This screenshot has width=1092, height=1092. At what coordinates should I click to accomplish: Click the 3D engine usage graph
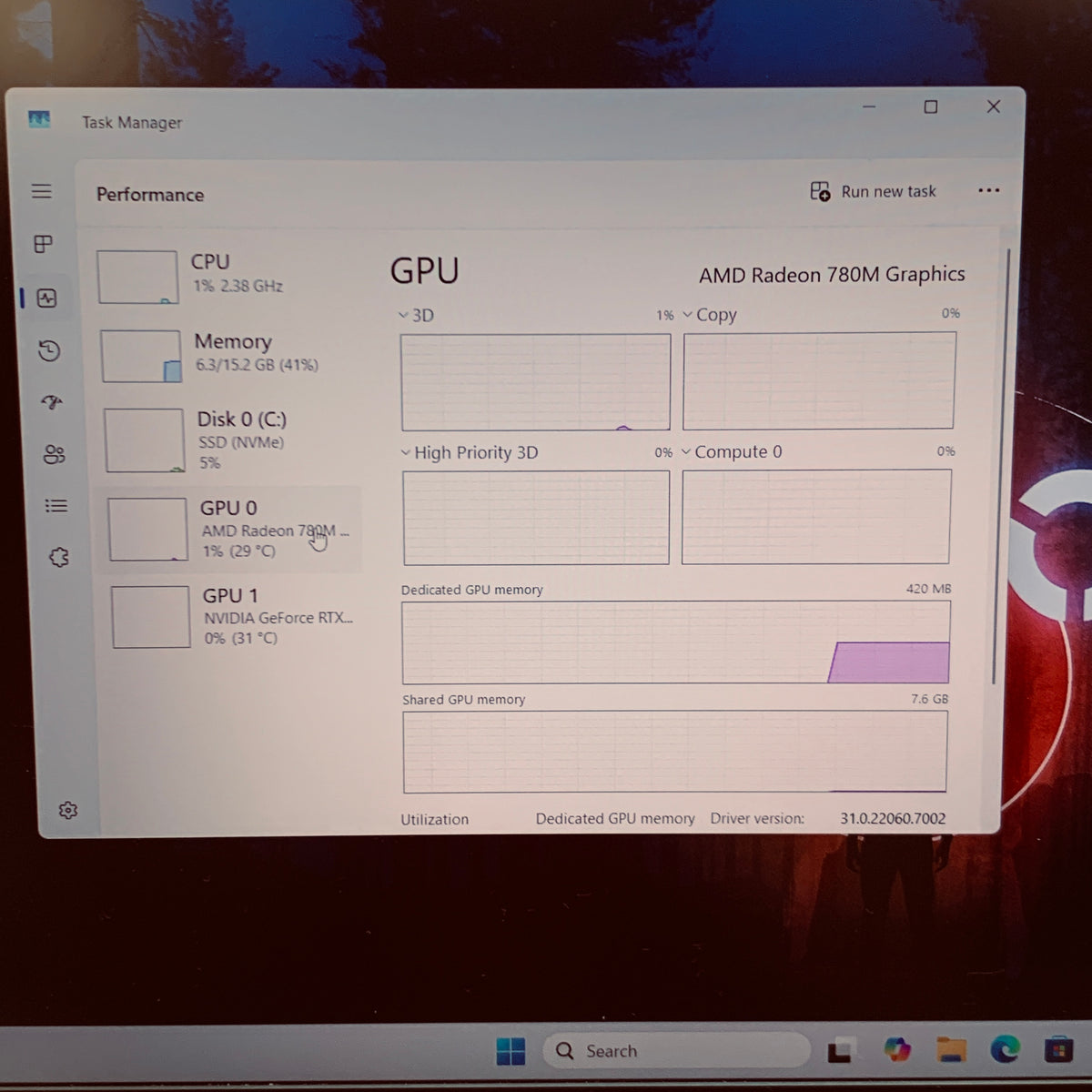click(x=535, y=382)
